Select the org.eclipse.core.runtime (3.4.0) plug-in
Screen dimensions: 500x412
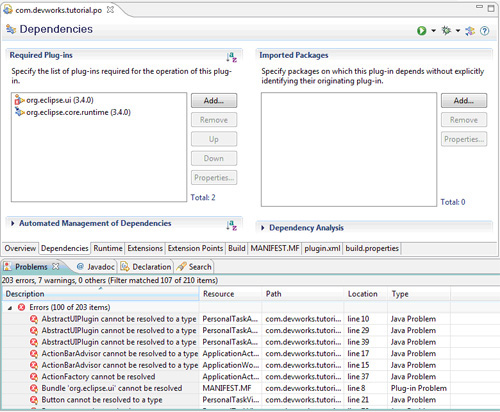(73, 112)
